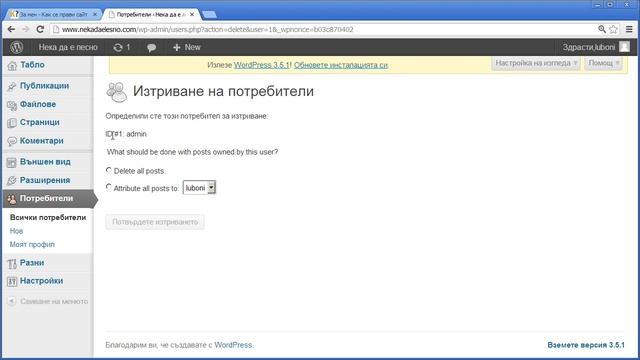Click the user avatar in admin bar

tap(624, 47)
